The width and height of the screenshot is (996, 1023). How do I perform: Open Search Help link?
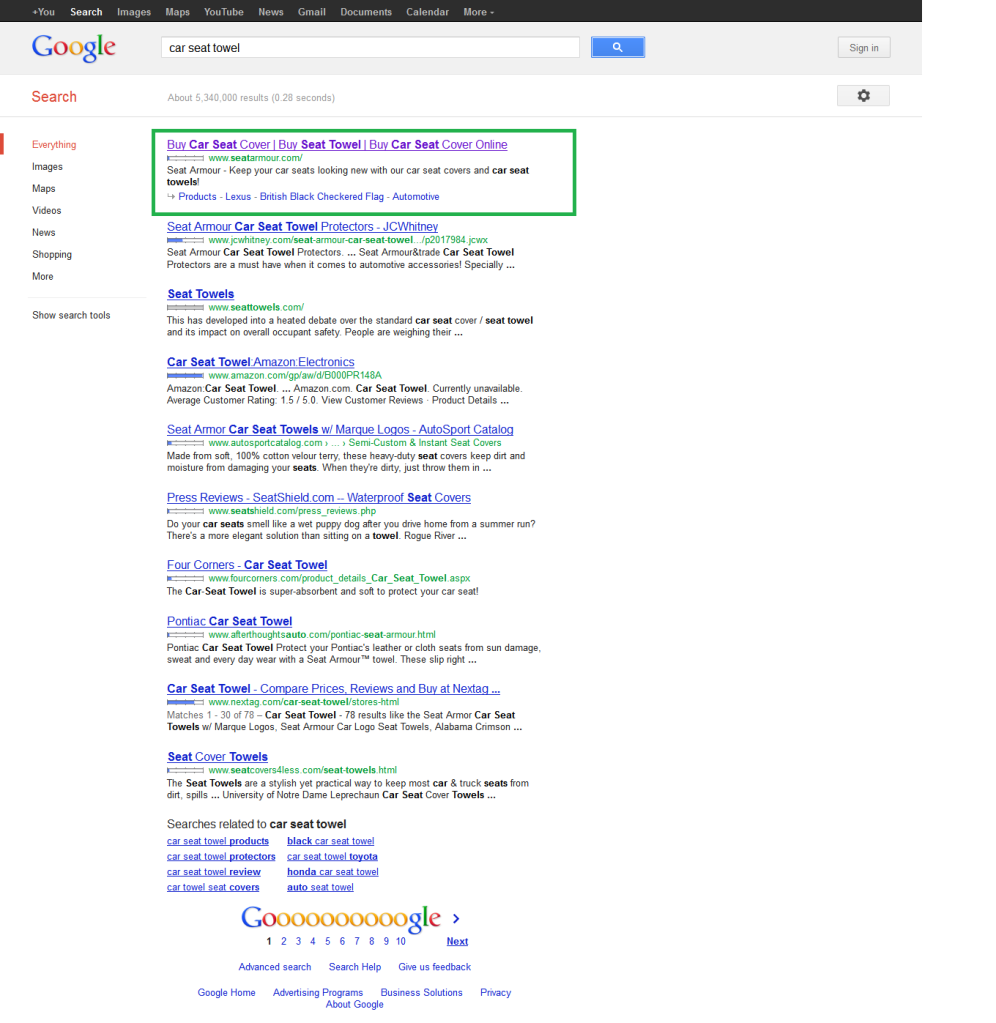click(x=355, y=967)
